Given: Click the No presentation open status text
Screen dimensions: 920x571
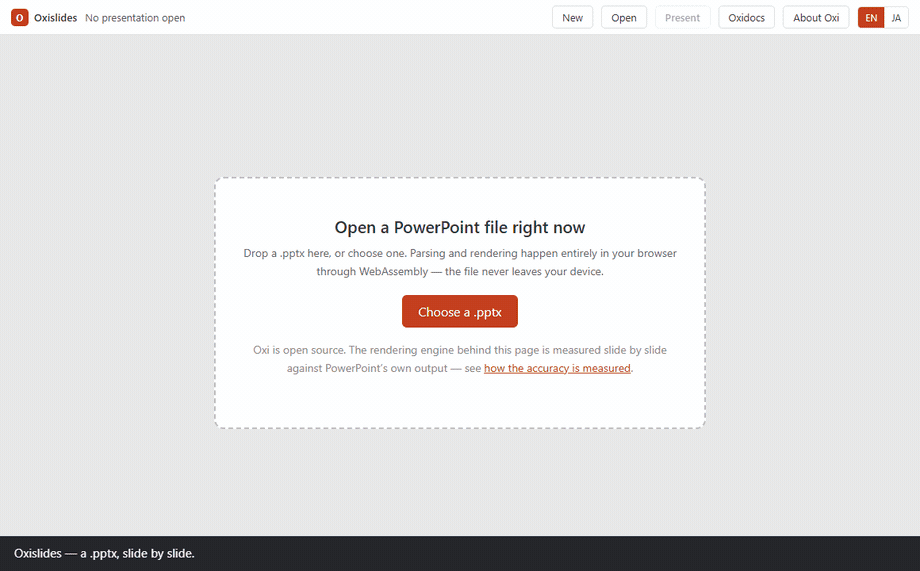Looking at the screenshot, I should pos(135,18).
